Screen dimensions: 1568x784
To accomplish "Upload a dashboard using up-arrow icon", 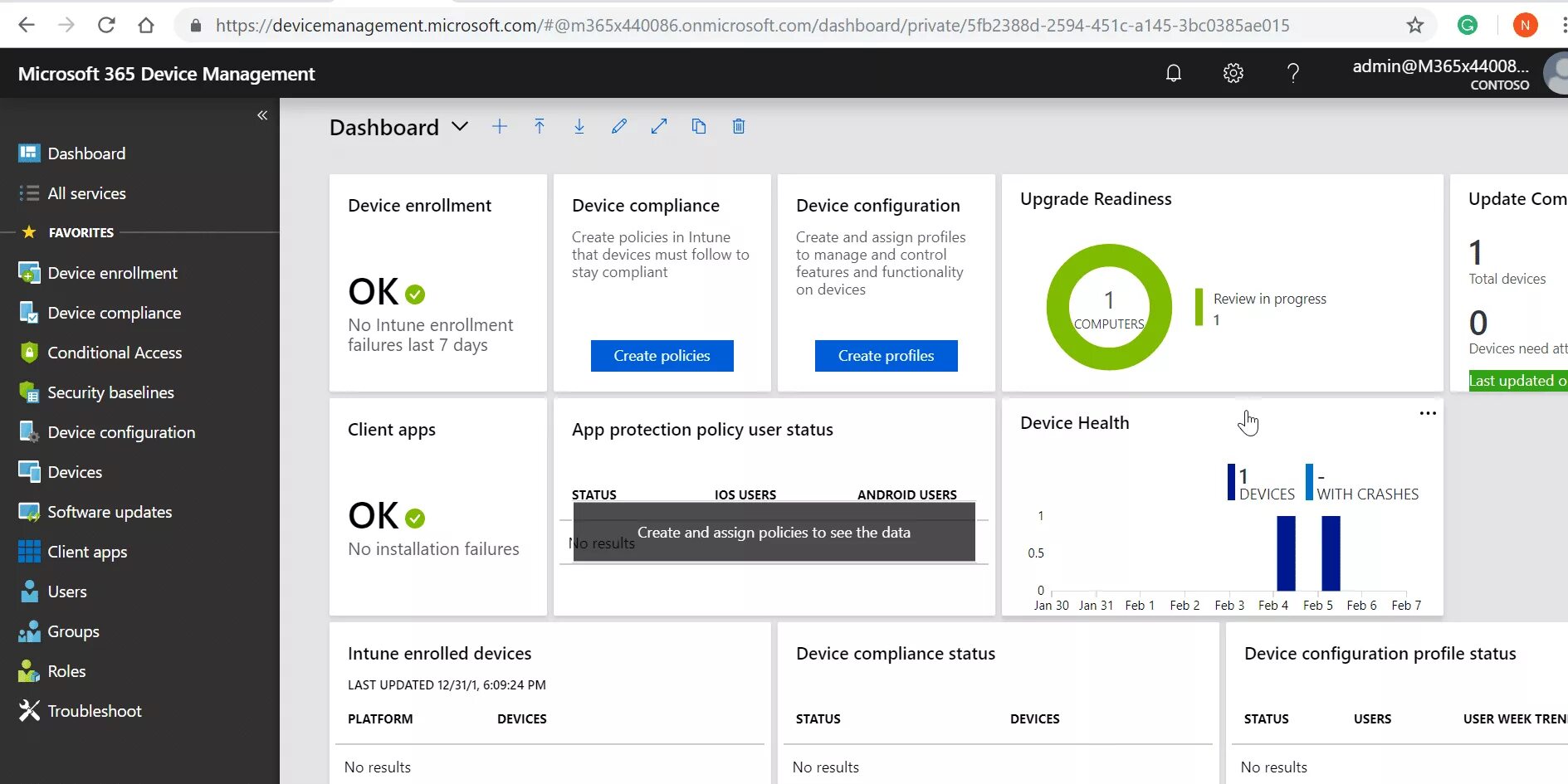I will [x=540, y=126].
